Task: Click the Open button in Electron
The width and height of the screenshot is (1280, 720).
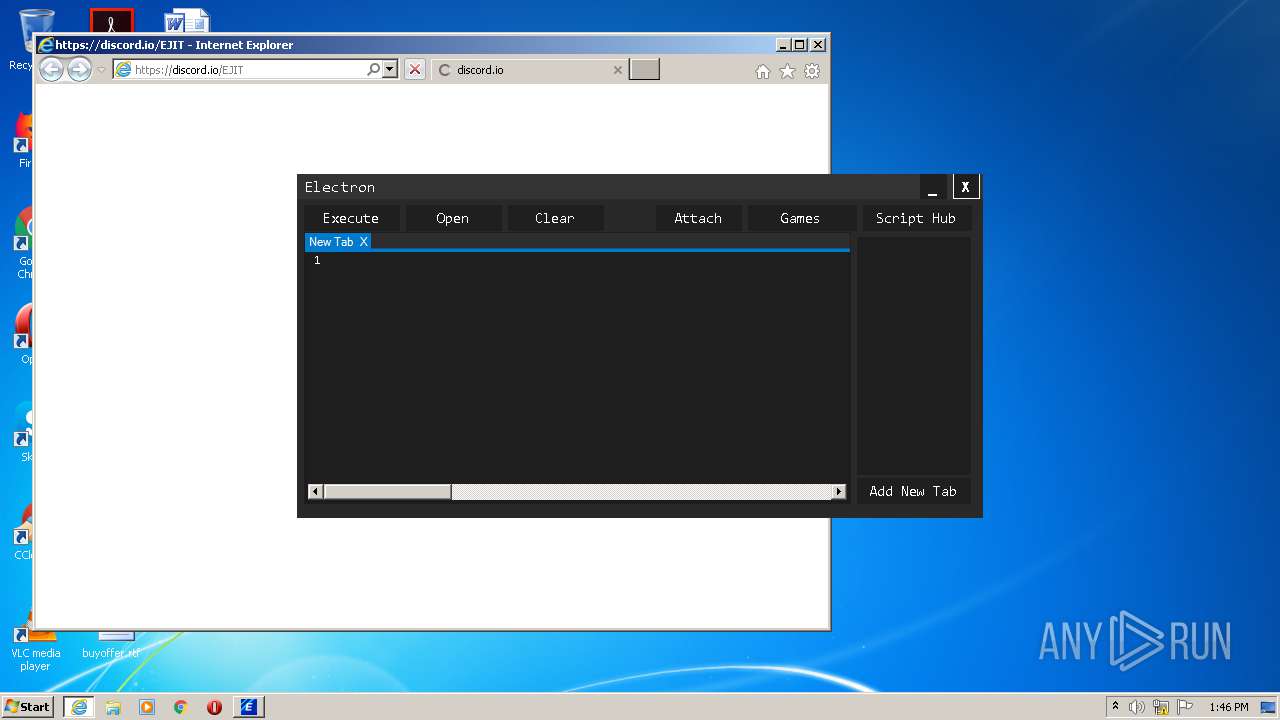Action: [452, 218]
